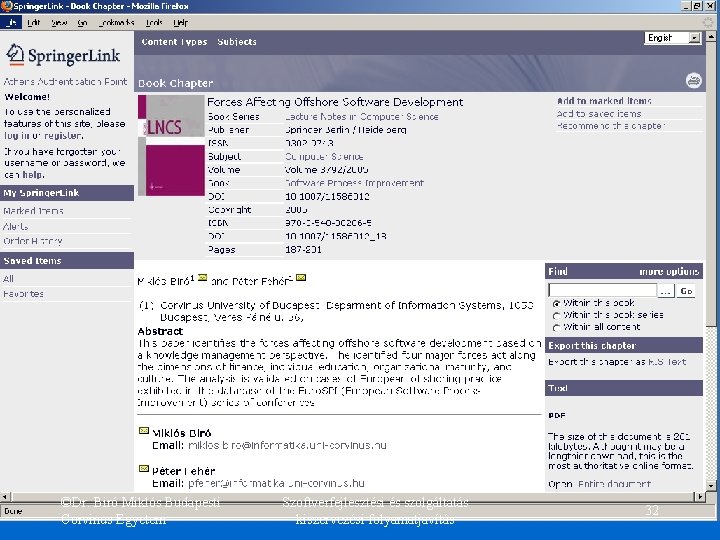Click the 'help' link in sidebar
Viewport: 720px width, 540px height.
(33, 174)
